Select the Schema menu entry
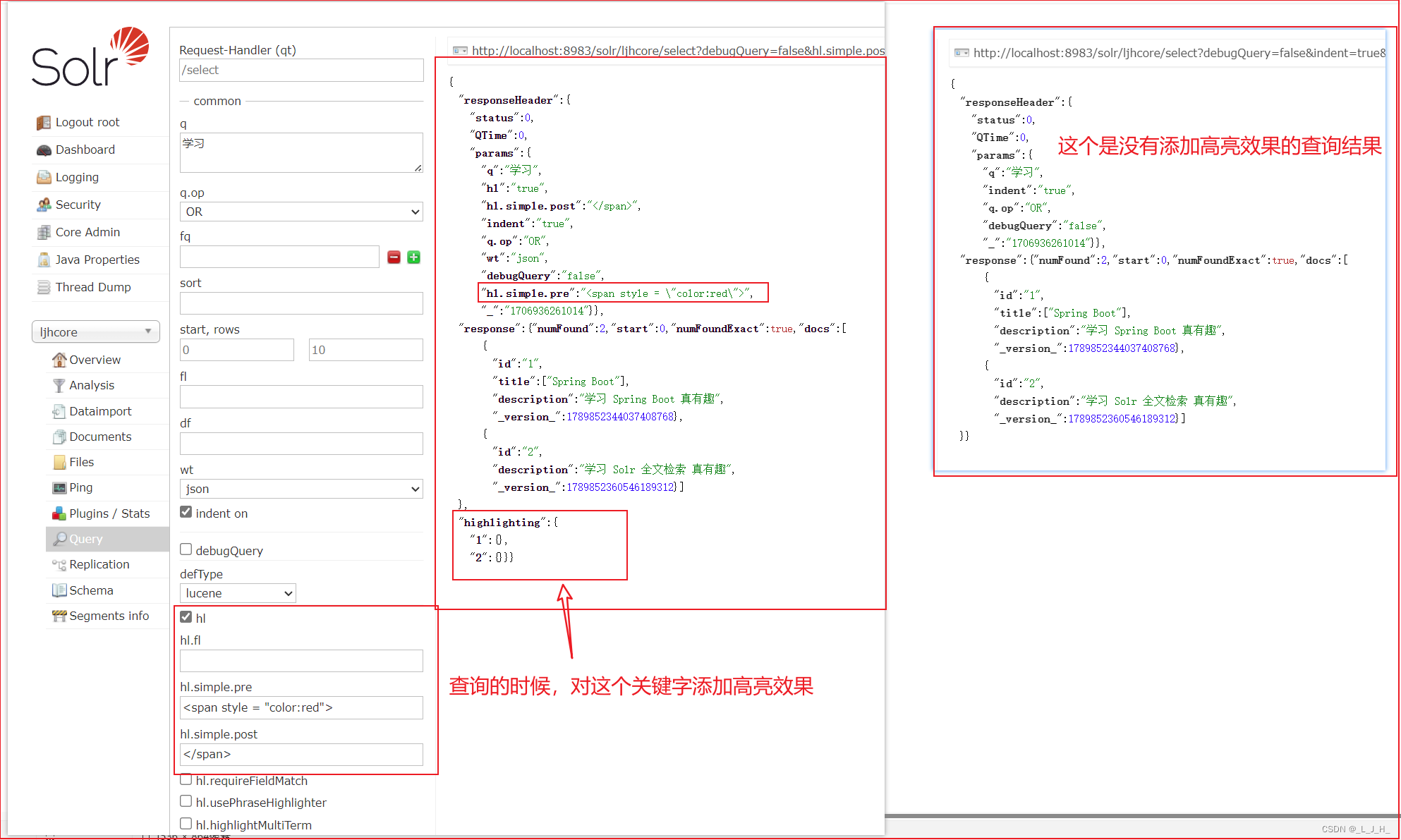The width and height of the screenshot is (1401, 840). 91,591
